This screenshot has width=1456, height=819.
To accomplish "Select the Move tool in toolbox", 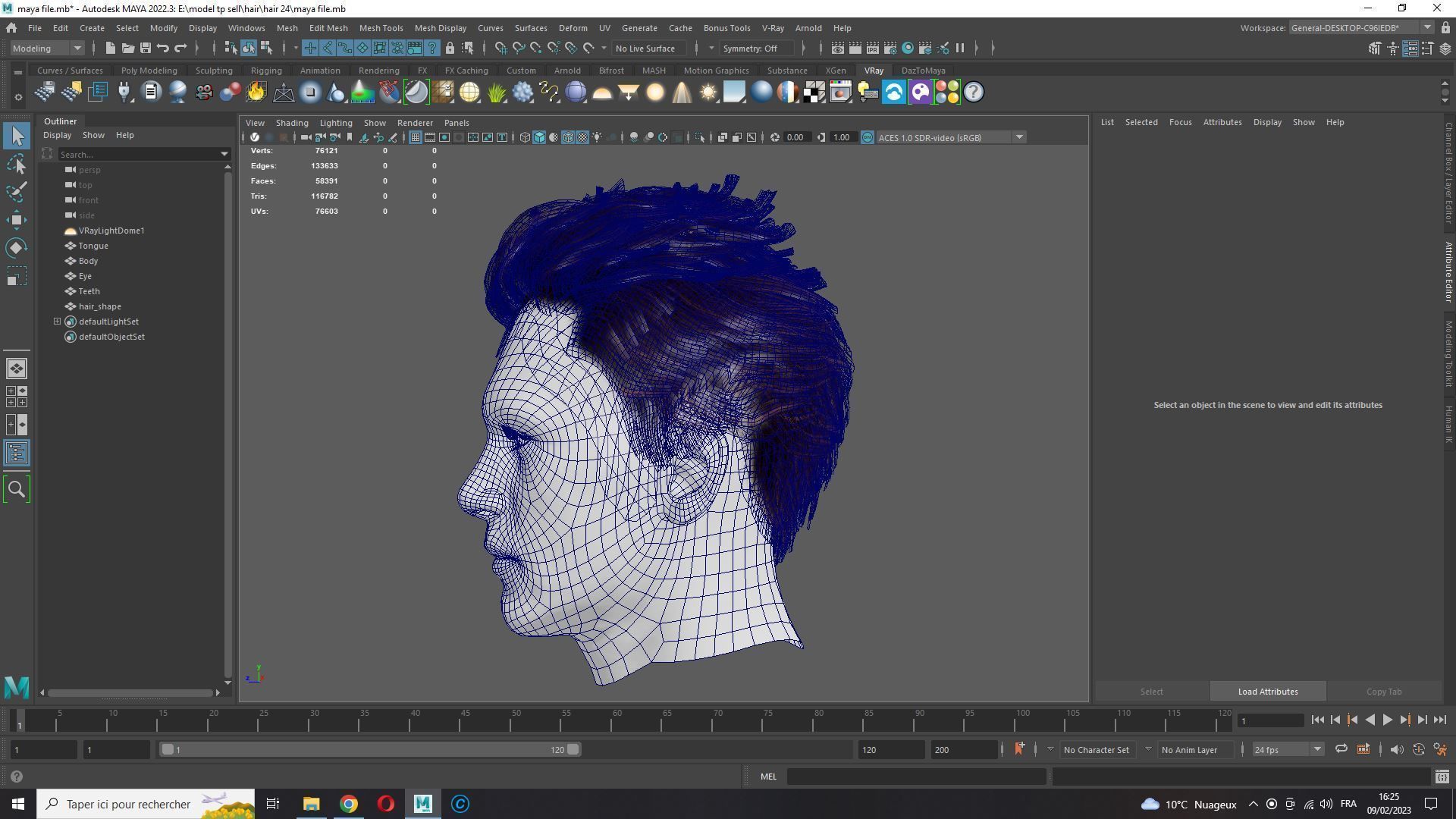I will (17, 220).
